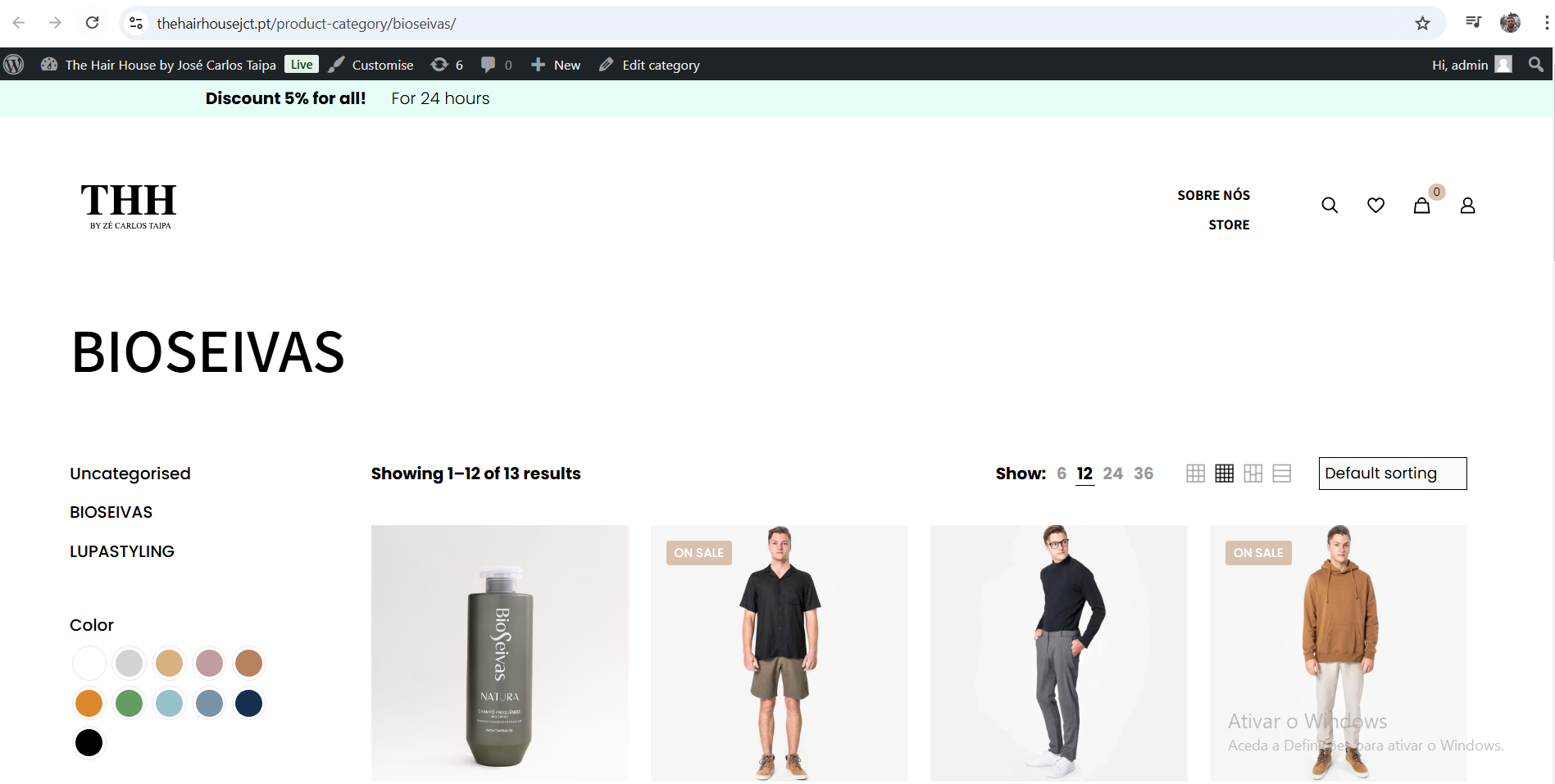Open the Default sorting dropdown
Viewport: 1555px width, 784px height.
pos(1392,474)
